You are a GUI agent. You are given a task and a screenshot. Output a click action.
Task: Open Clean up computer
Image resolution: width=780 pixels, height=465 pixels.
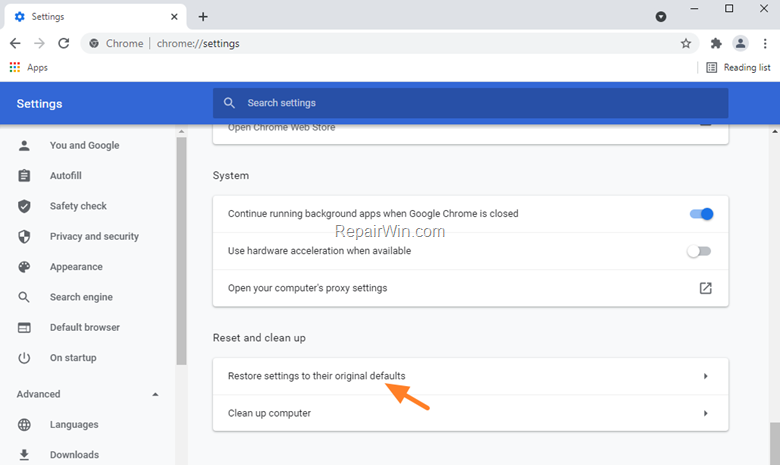click(x=471, y=413)
